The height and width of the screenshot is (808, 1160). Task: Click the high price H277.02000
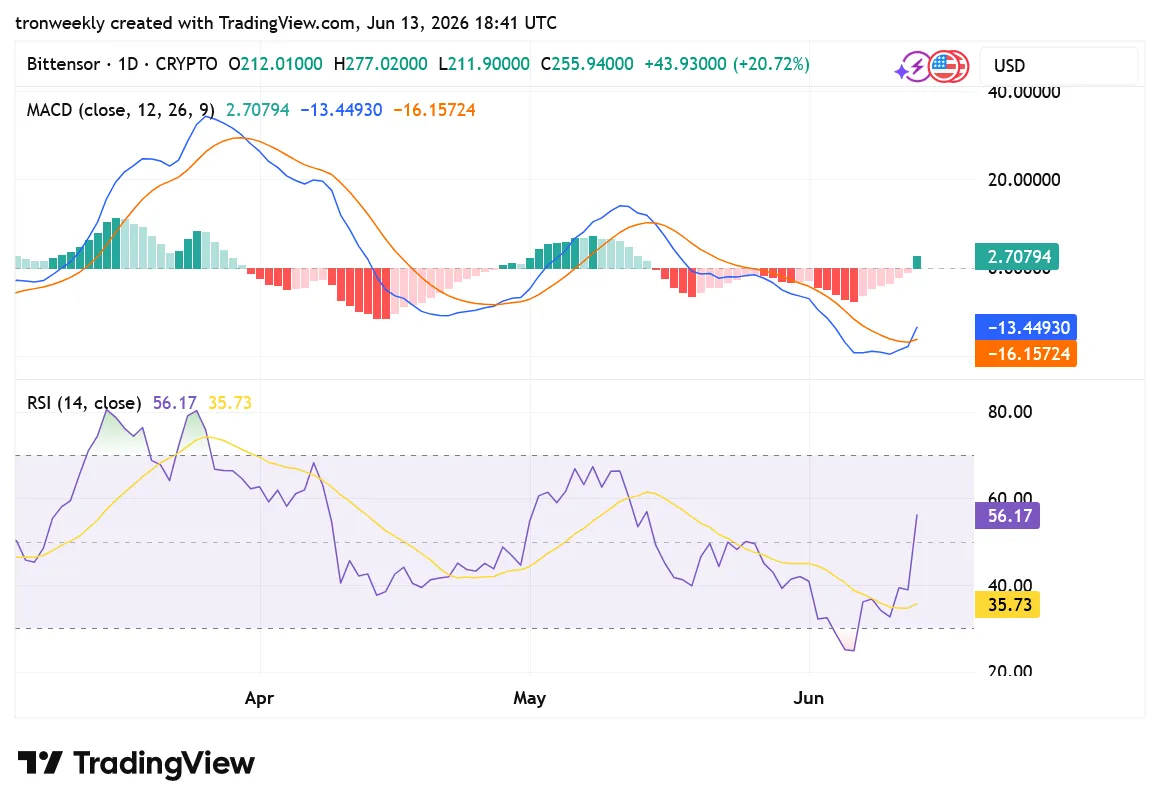click(x=380, y=64)
